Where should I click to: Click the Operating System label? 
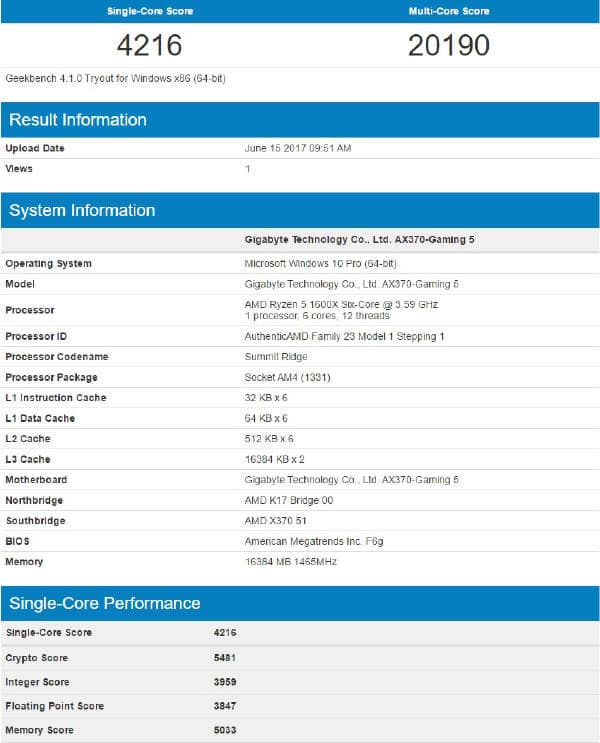click(48, 263)
